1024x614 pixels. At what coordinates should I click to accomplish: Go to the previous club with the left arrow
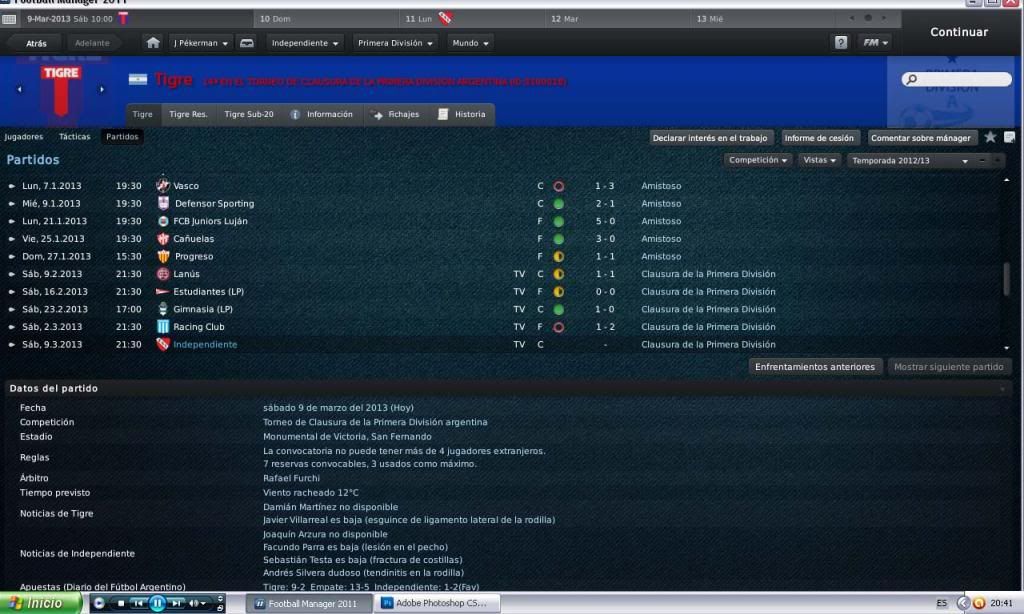point(20,89)
